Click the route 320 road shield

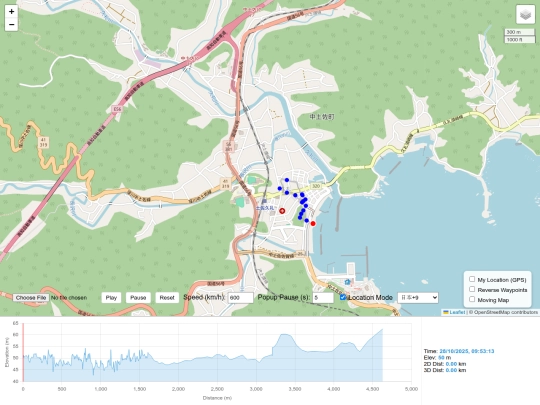[315, 186]
